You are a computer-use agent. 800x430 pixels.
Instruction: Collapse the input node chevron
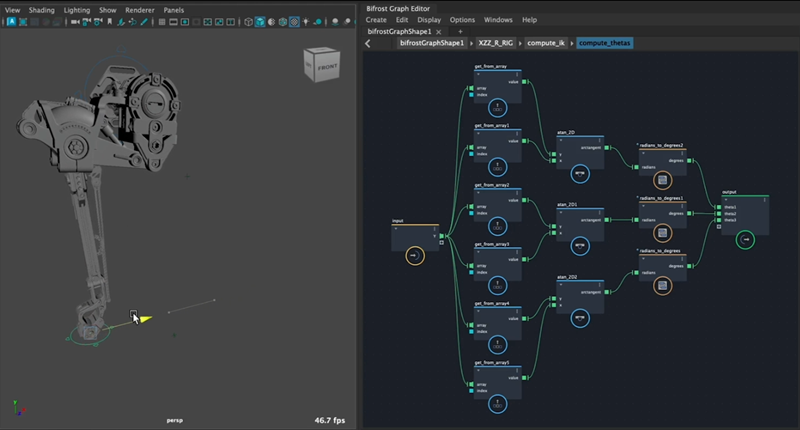395,229
